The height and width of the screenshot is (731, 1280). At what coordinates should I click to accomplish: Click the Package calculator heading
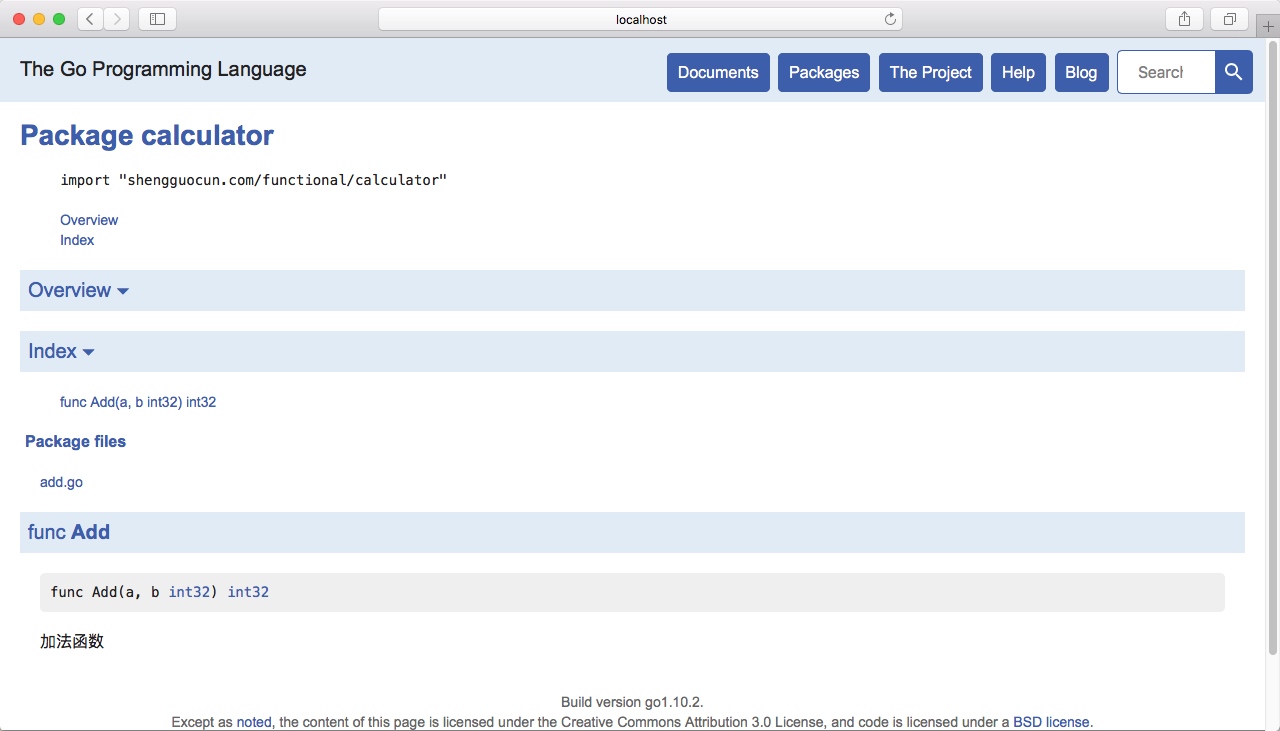(x=147, y=135)
